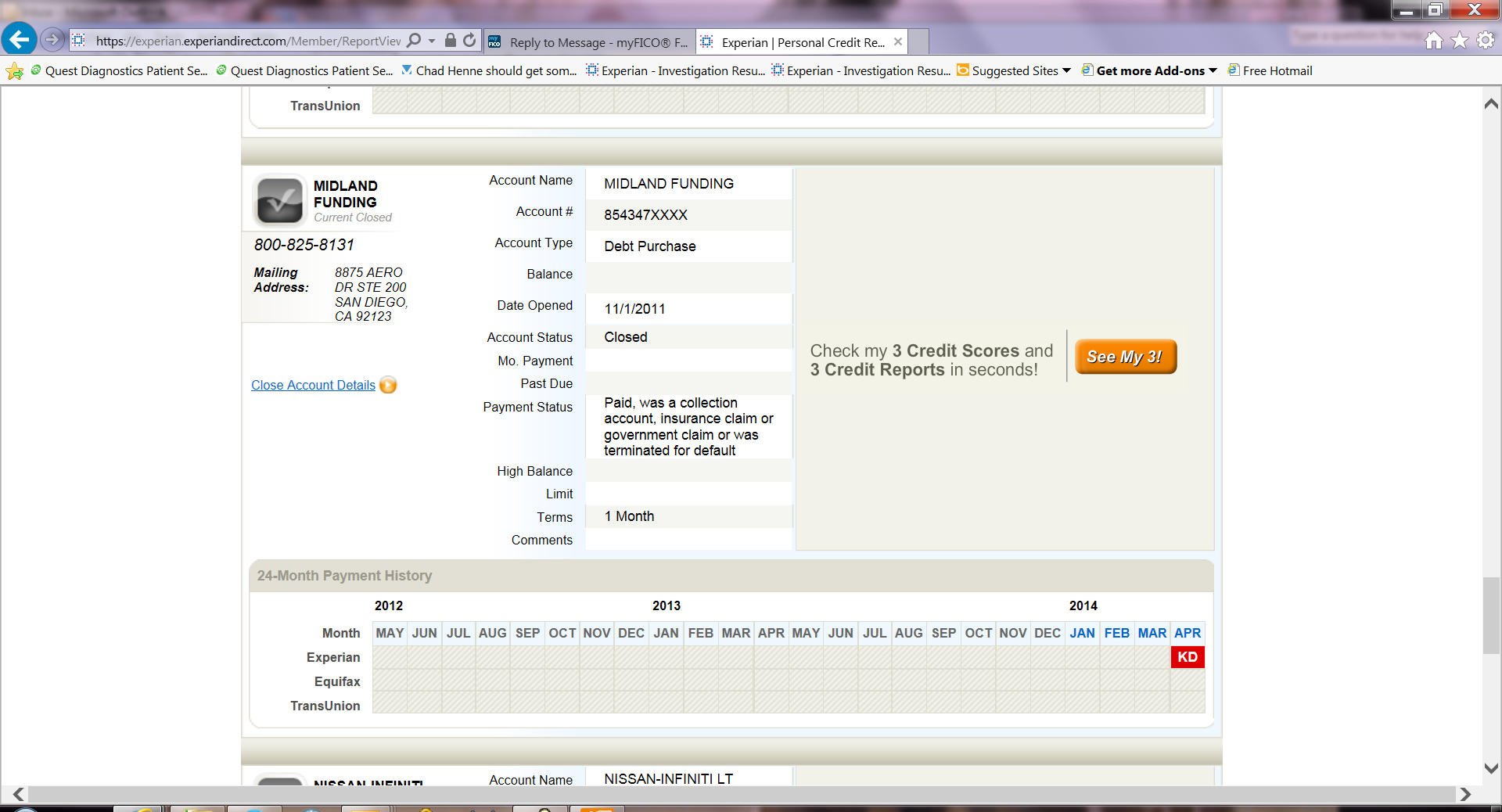Open the blank new tab button
This screenshot has height=812, width=1502.
[919, 41]
